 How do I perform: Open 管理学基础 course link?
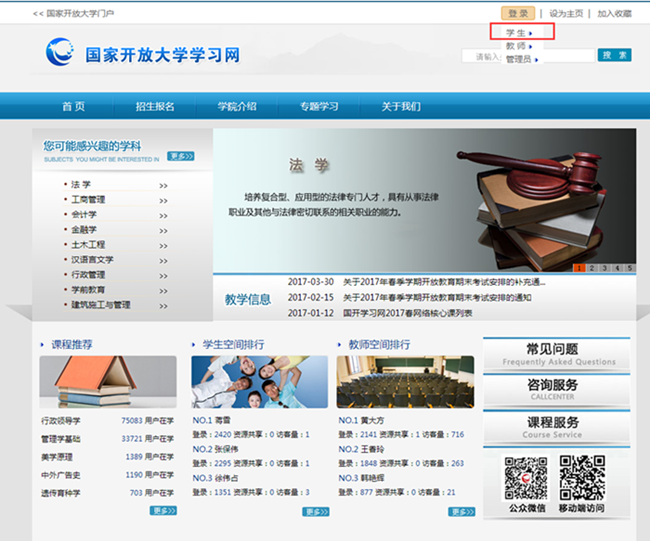[x=61, y=439]
